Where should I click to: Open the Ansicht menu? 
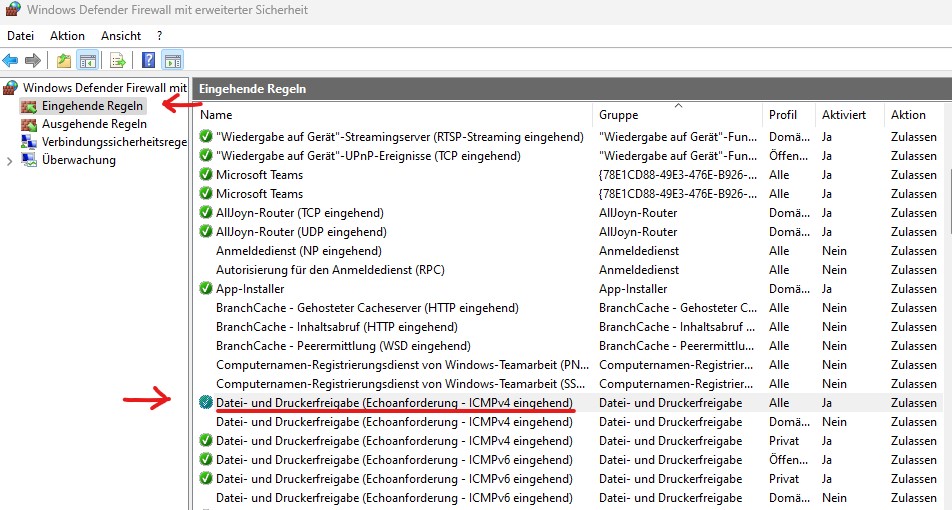click(x=121, y=35)
